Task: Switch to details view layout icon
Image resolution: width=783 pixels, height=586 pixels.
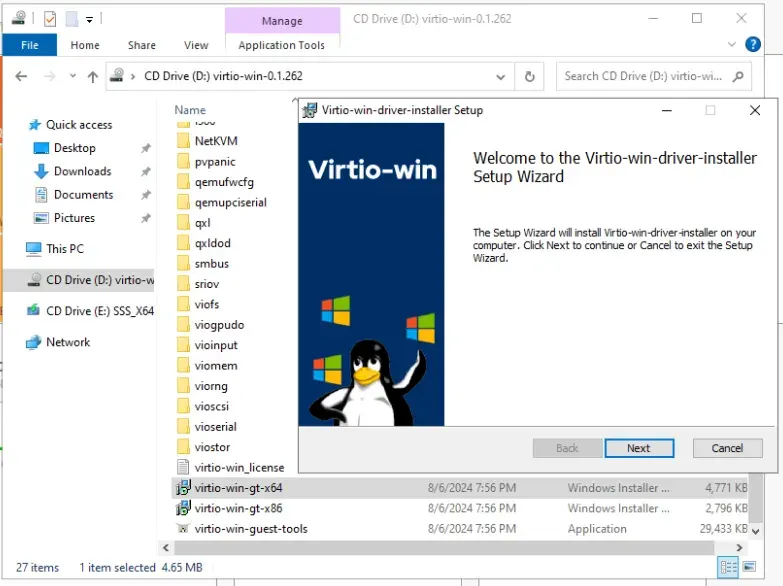Action: (x=728, y=567)
